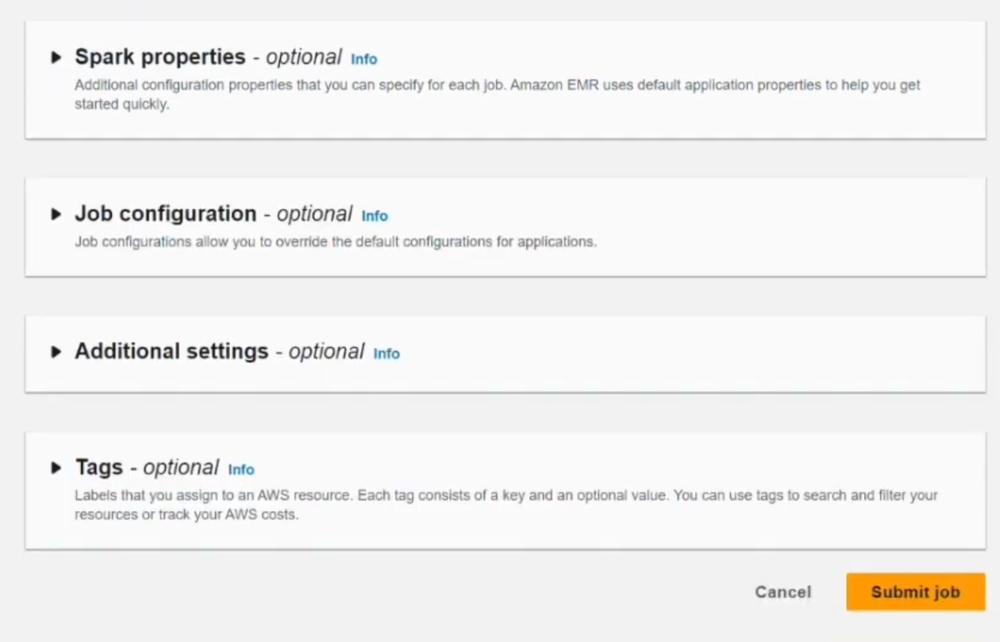
Task: Open the Info link for Spark properties
Action: tap(364, 59)
